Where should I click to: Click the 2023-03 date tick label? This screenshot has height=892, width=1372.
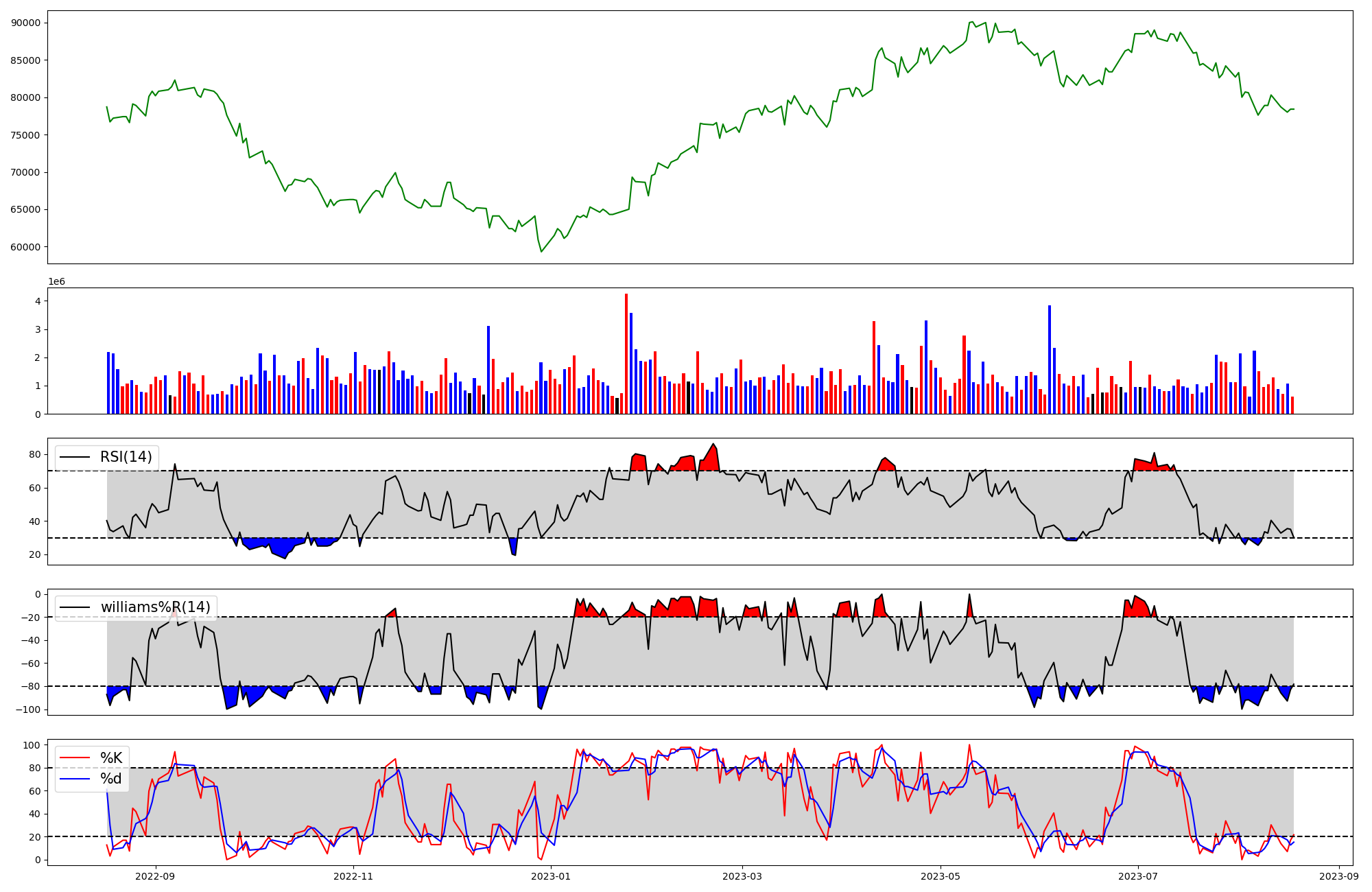pyautogui.click(x=742, y=876)
